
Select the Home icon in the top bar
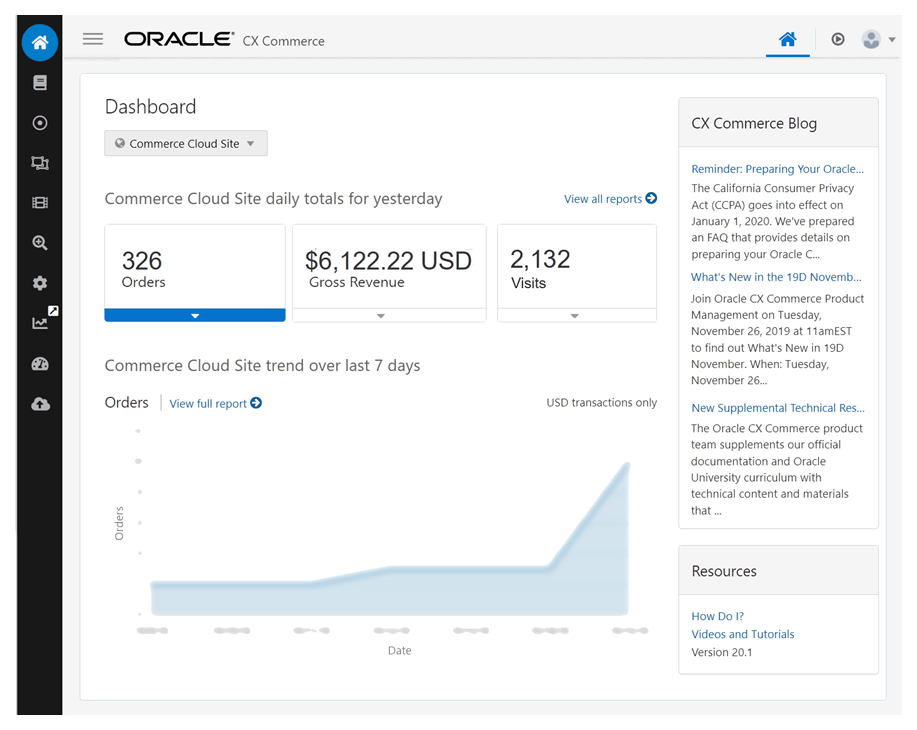tap(788, 38)
